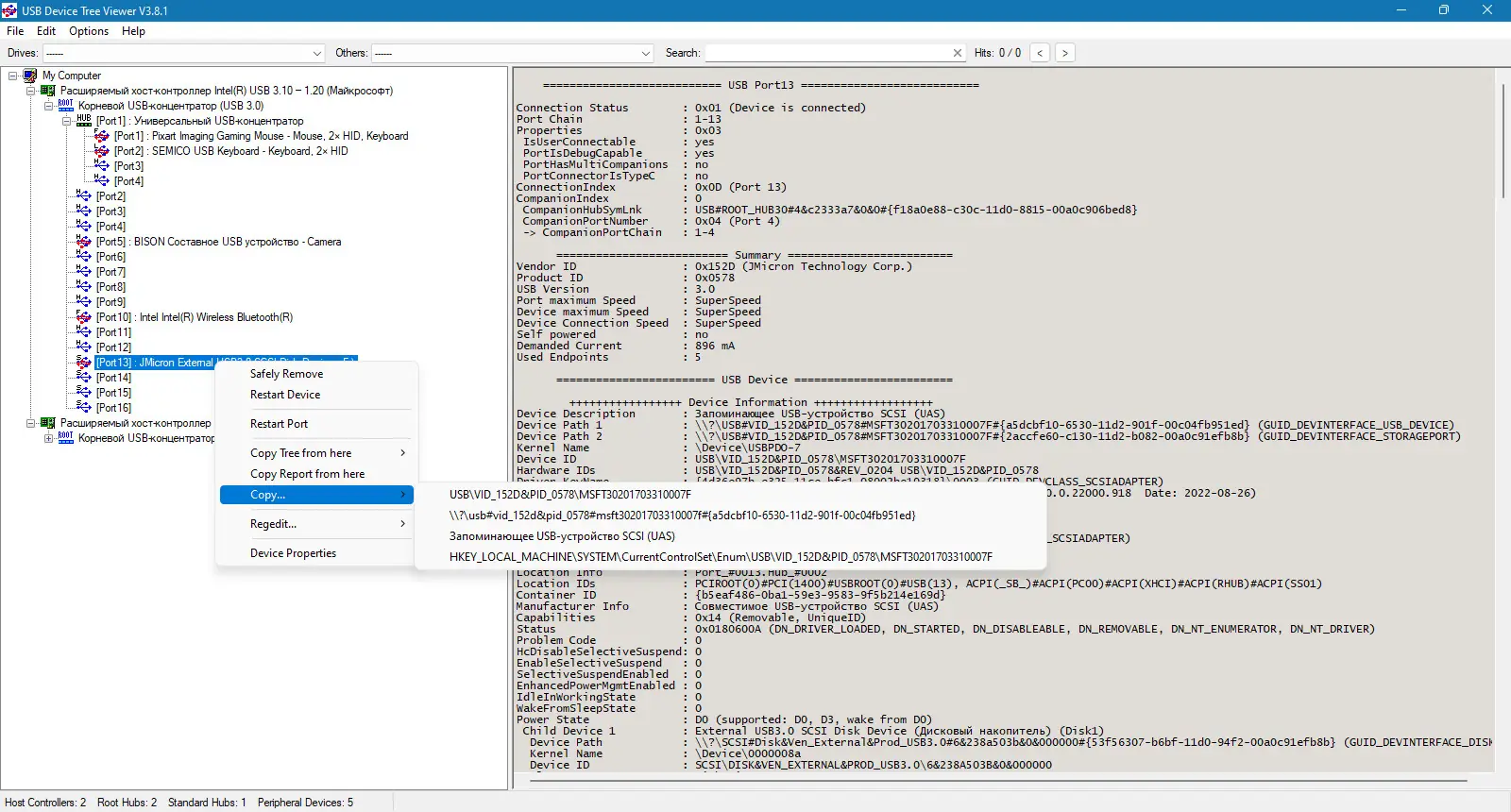
Task: Go to next search hit
Action: [x=1065, y=53]
